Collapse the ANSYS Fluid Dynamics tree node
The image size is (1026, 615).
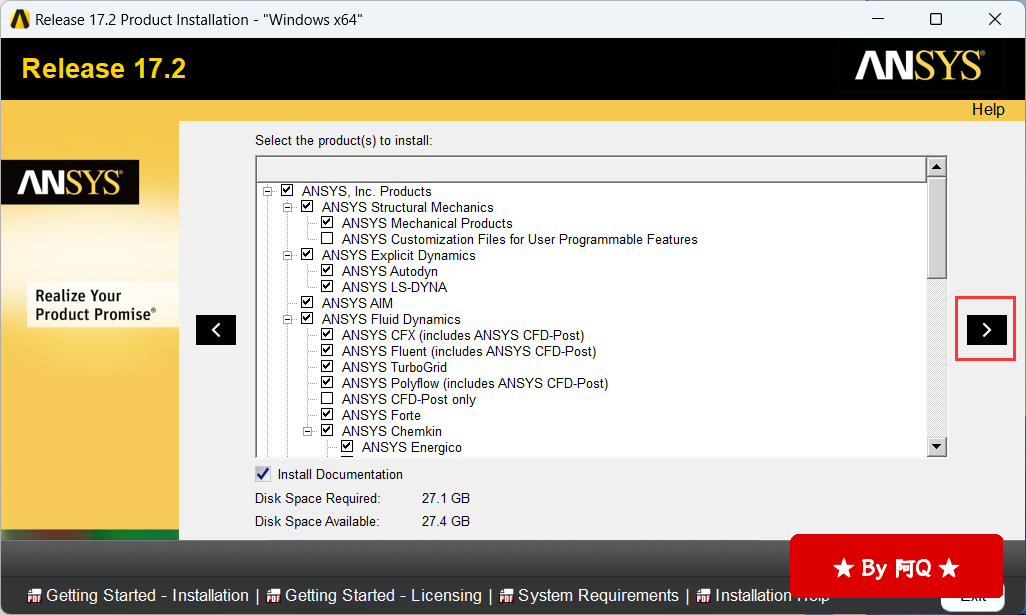(x=287, y=319)
